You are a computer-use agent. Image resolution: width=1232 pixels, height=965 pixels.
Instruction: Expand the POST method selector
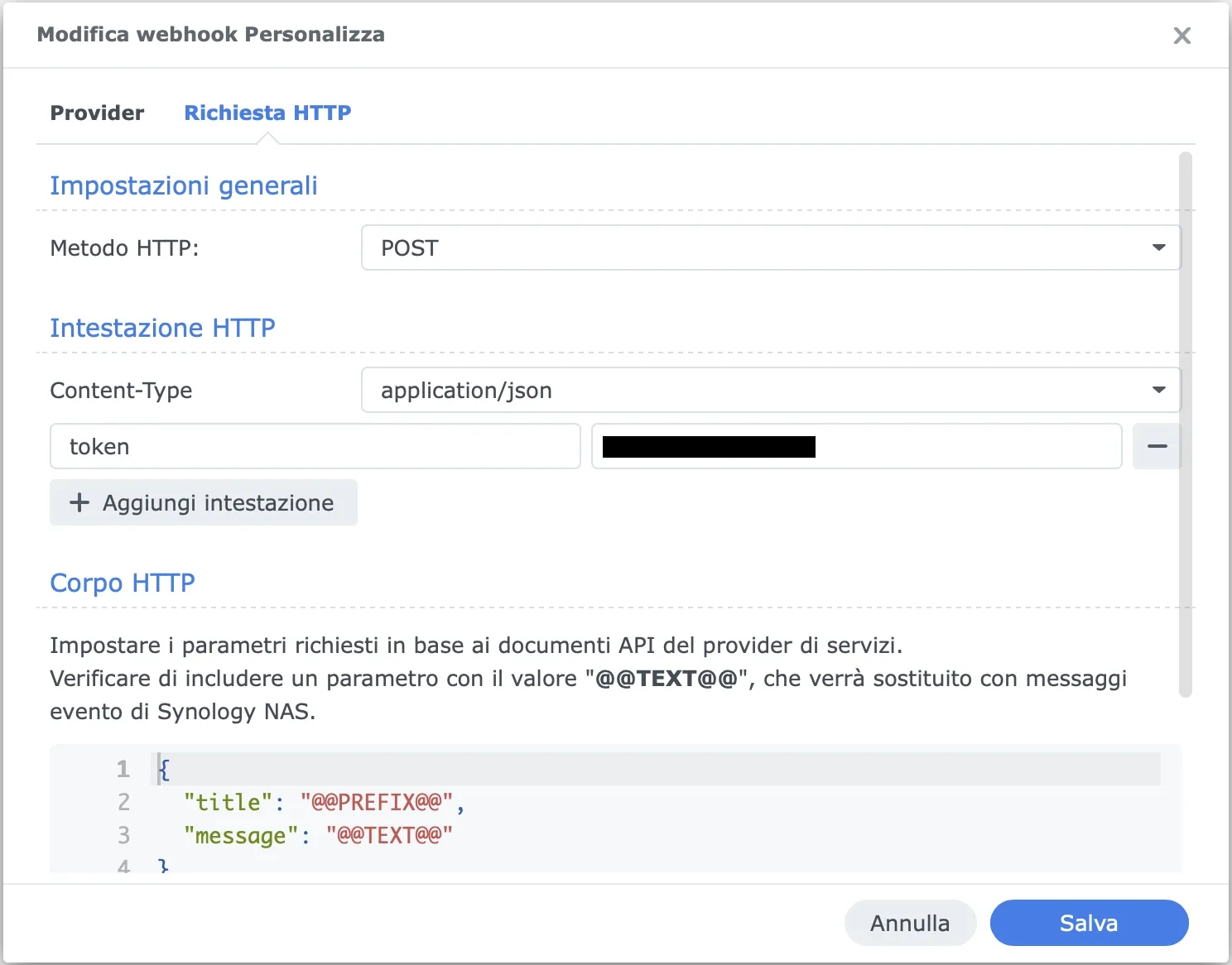pos(770,247)
